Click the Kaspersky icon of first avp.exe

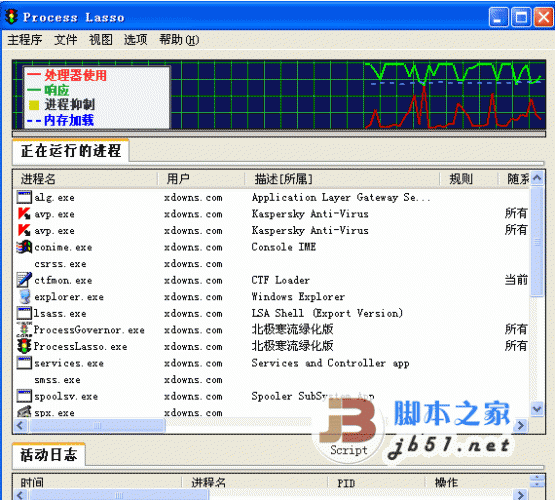click(x=24, y=214)
